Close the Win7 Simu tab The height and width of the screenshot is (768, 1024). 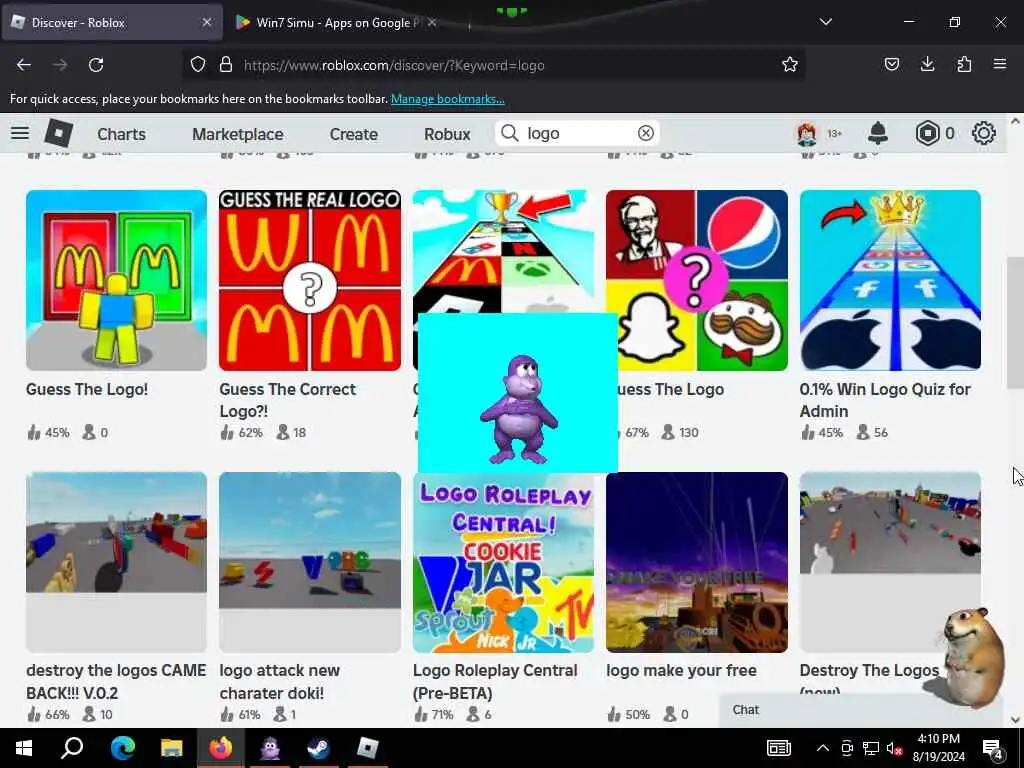click(432, 22)
